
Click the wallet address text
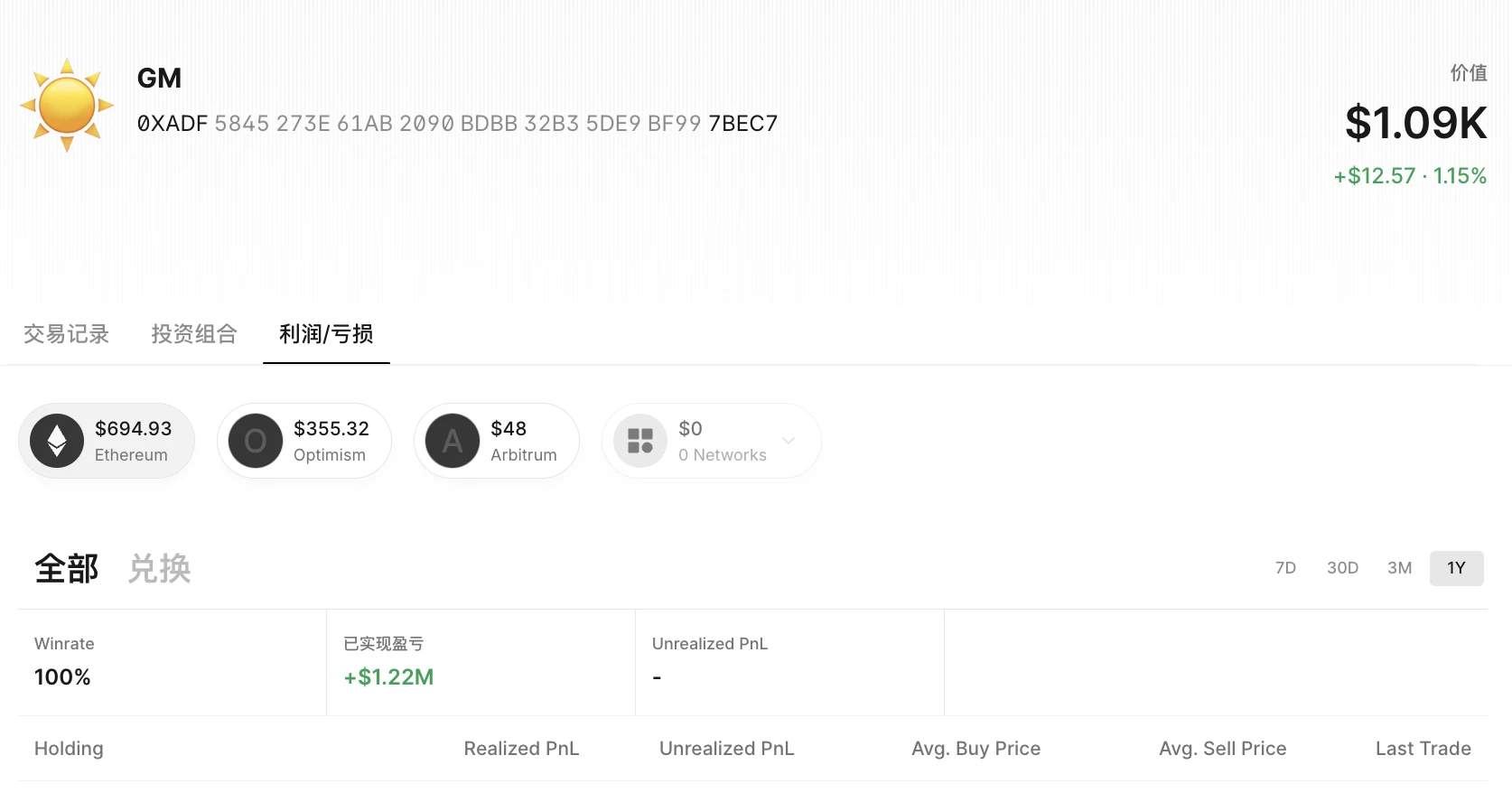[x=457, y=124]
